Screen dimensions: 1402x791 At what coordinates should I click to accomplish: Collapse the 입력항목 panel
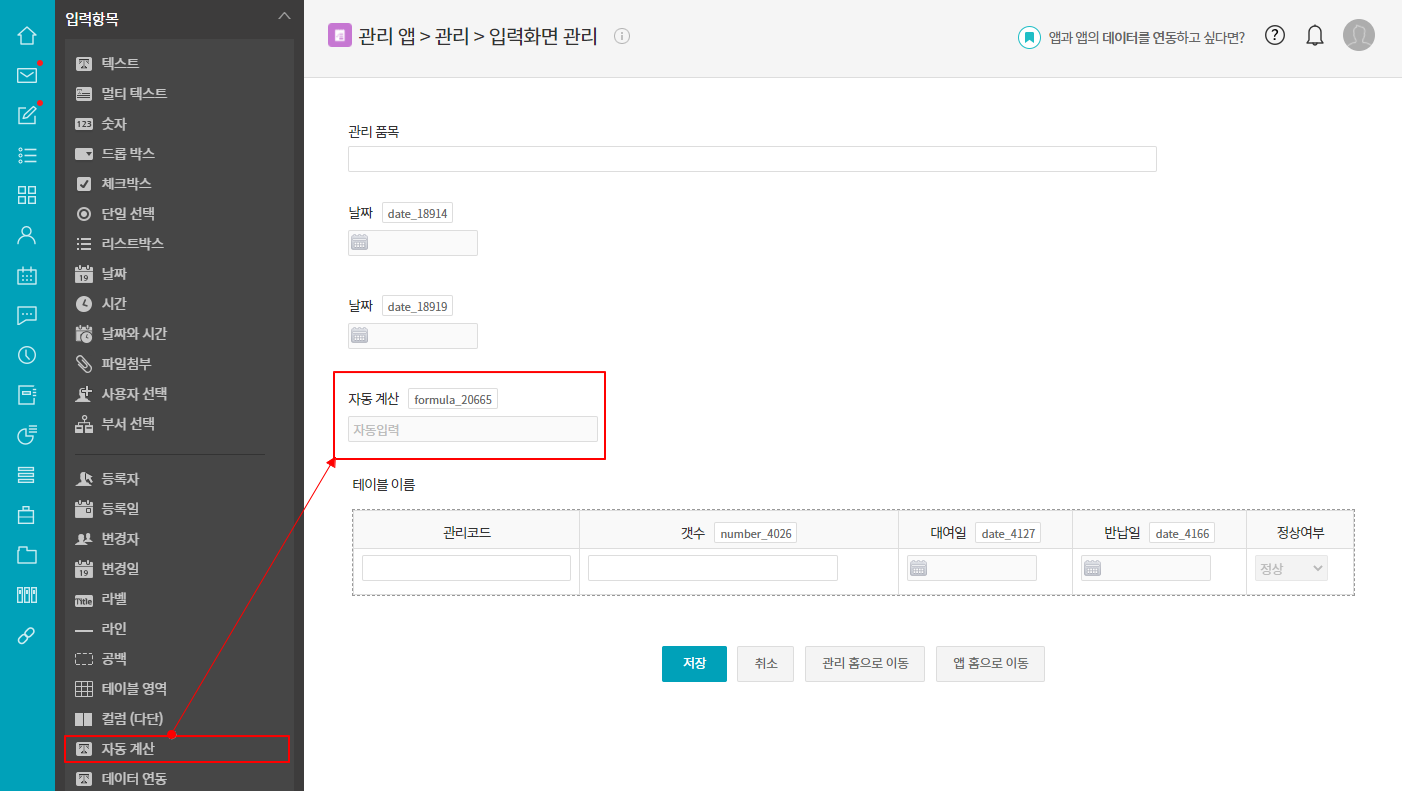click(284, 16)
